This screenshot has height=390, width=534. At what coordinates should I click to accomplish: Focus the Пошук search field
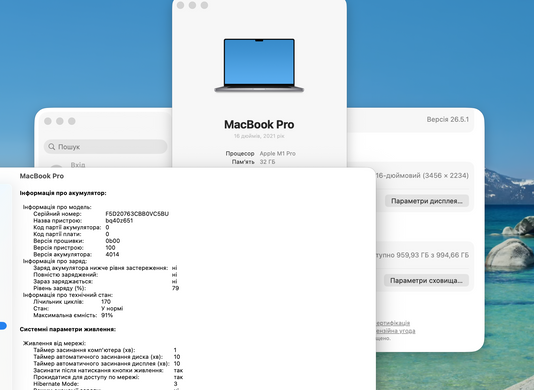[106, 146]
